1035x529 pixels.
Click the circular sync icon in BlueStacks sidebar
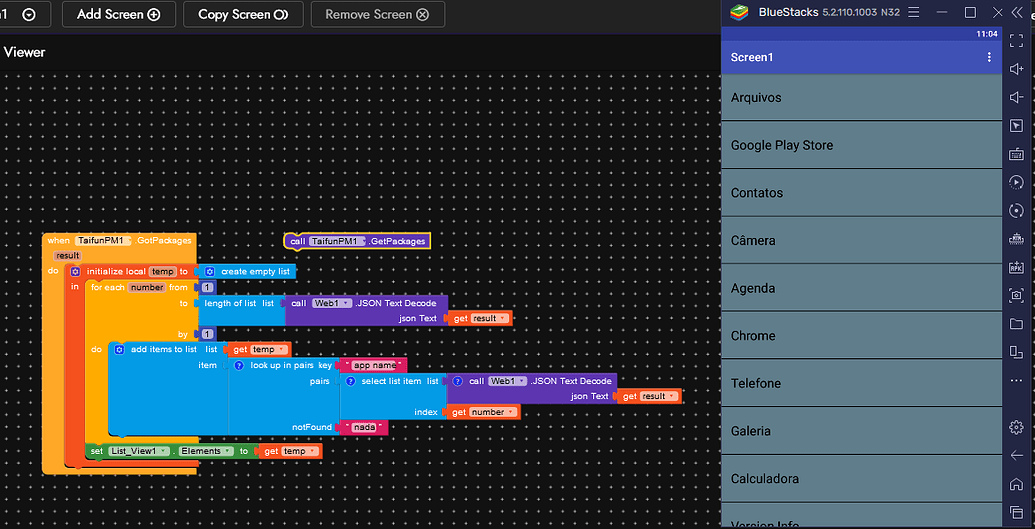[x=1017, y=211]
